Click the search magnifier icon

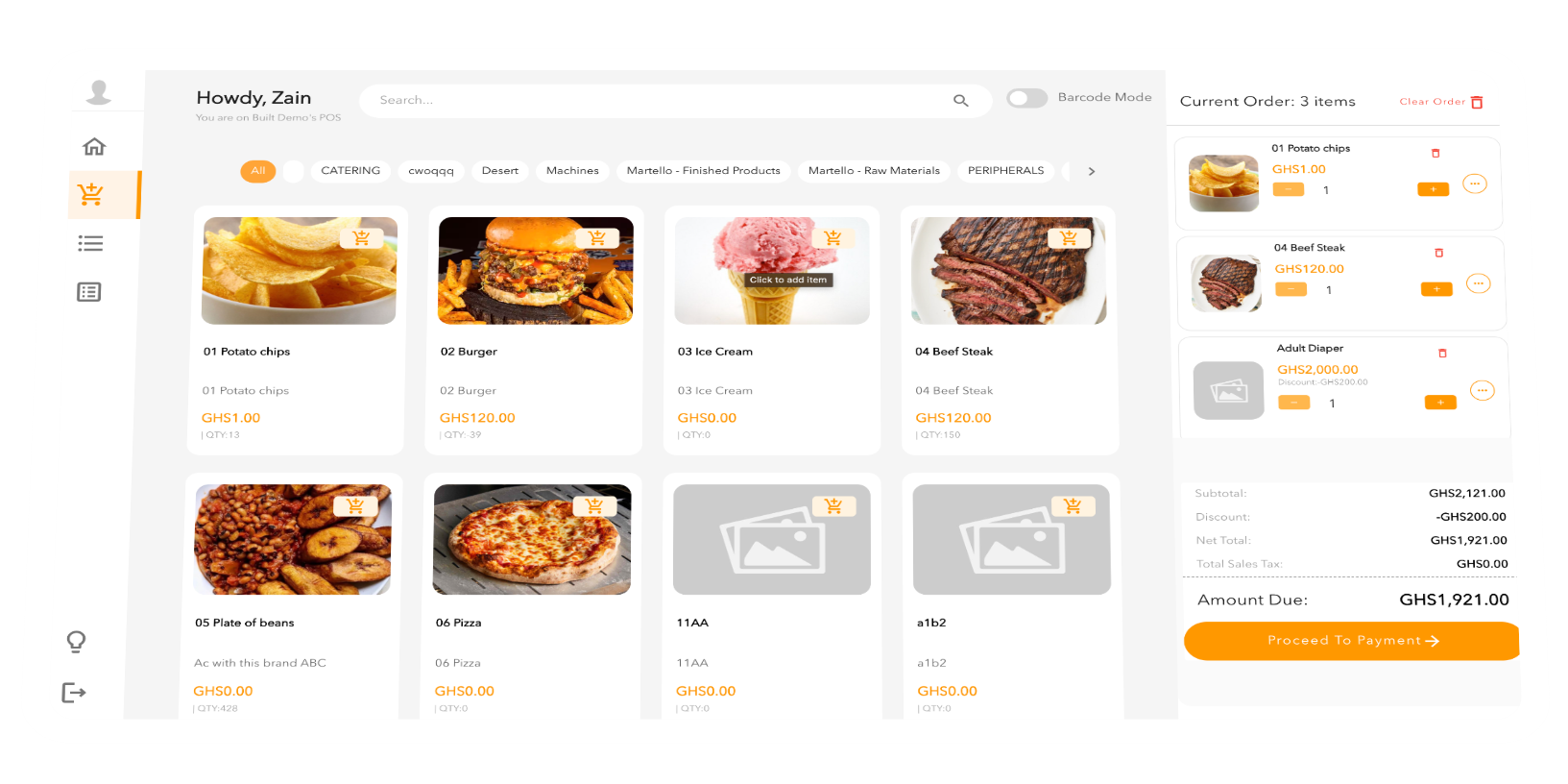(960, 100)
